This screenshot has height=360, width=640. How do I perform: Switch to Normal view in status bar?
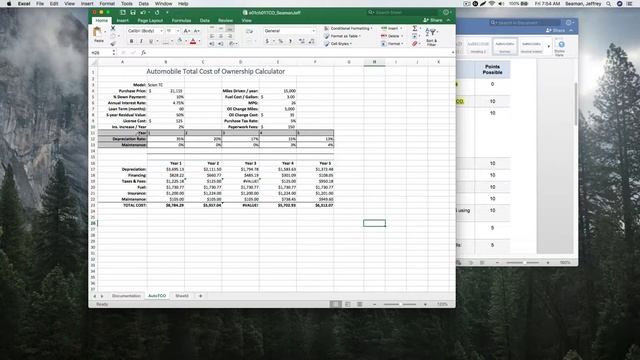(336, 304)
